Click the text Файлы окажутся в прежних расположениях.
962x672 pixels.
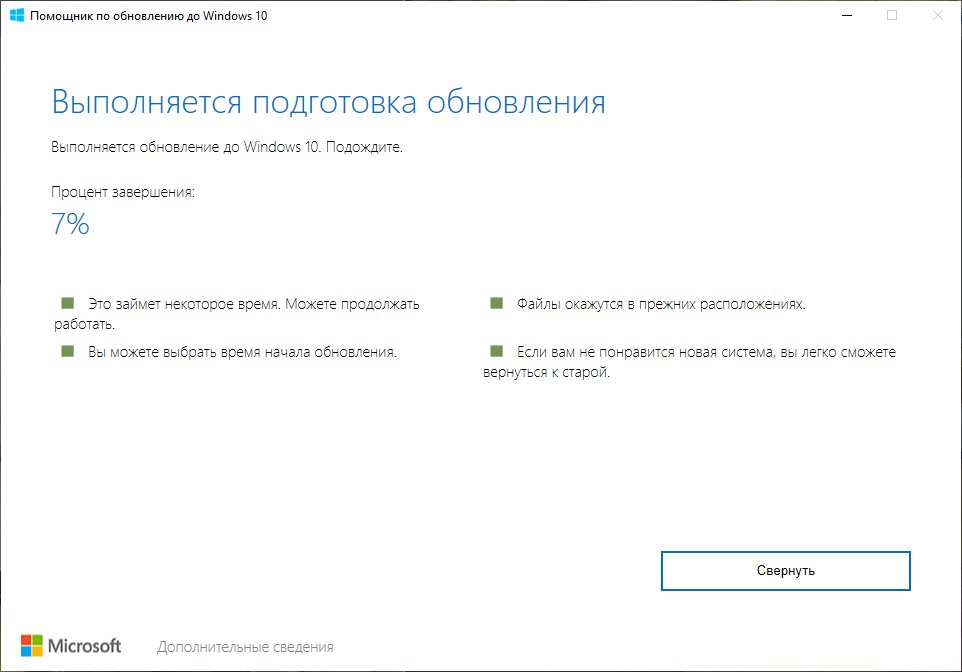tap(661, 304)
